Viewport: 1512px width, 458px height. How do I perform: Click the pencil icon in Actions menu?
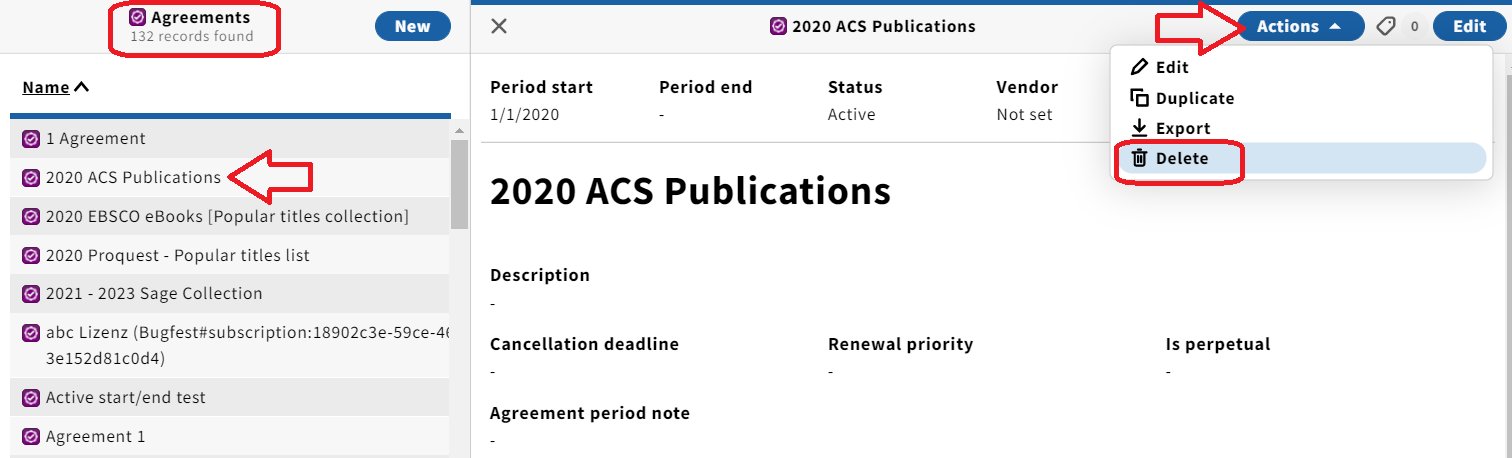point(1139,67)
